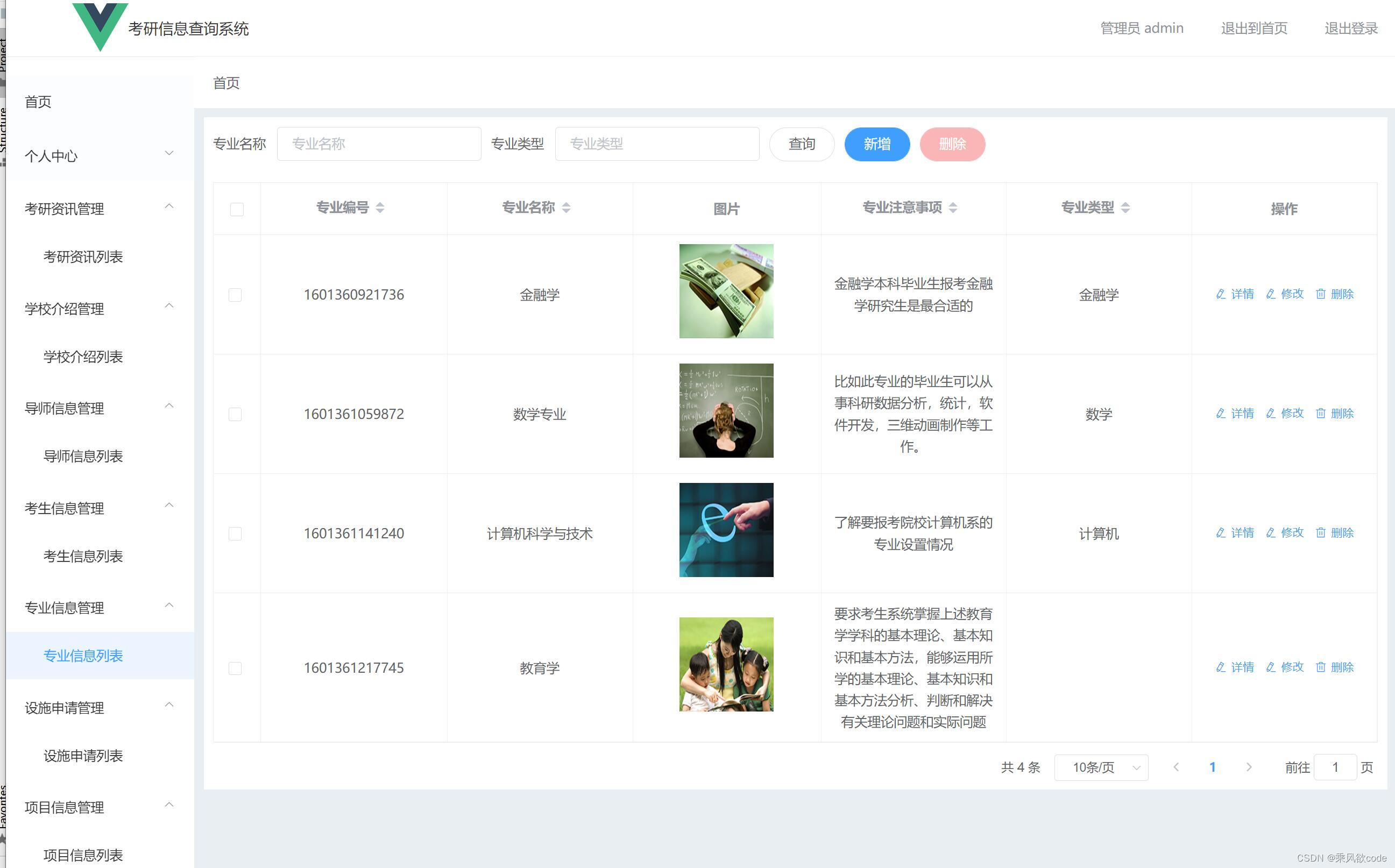1395x868 pixels.
Task: Sort by 专业注意事项 column arrows
Action: pyautogui.click(x=954, y=208)
